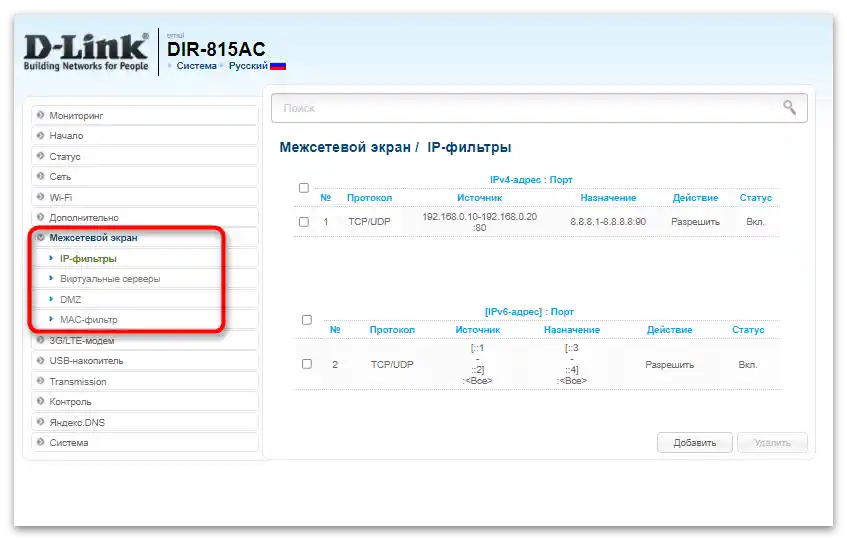The width and height of the screenshot is (847, 540).
Task: Go to the Начало menu item
Action: [145, 136]
